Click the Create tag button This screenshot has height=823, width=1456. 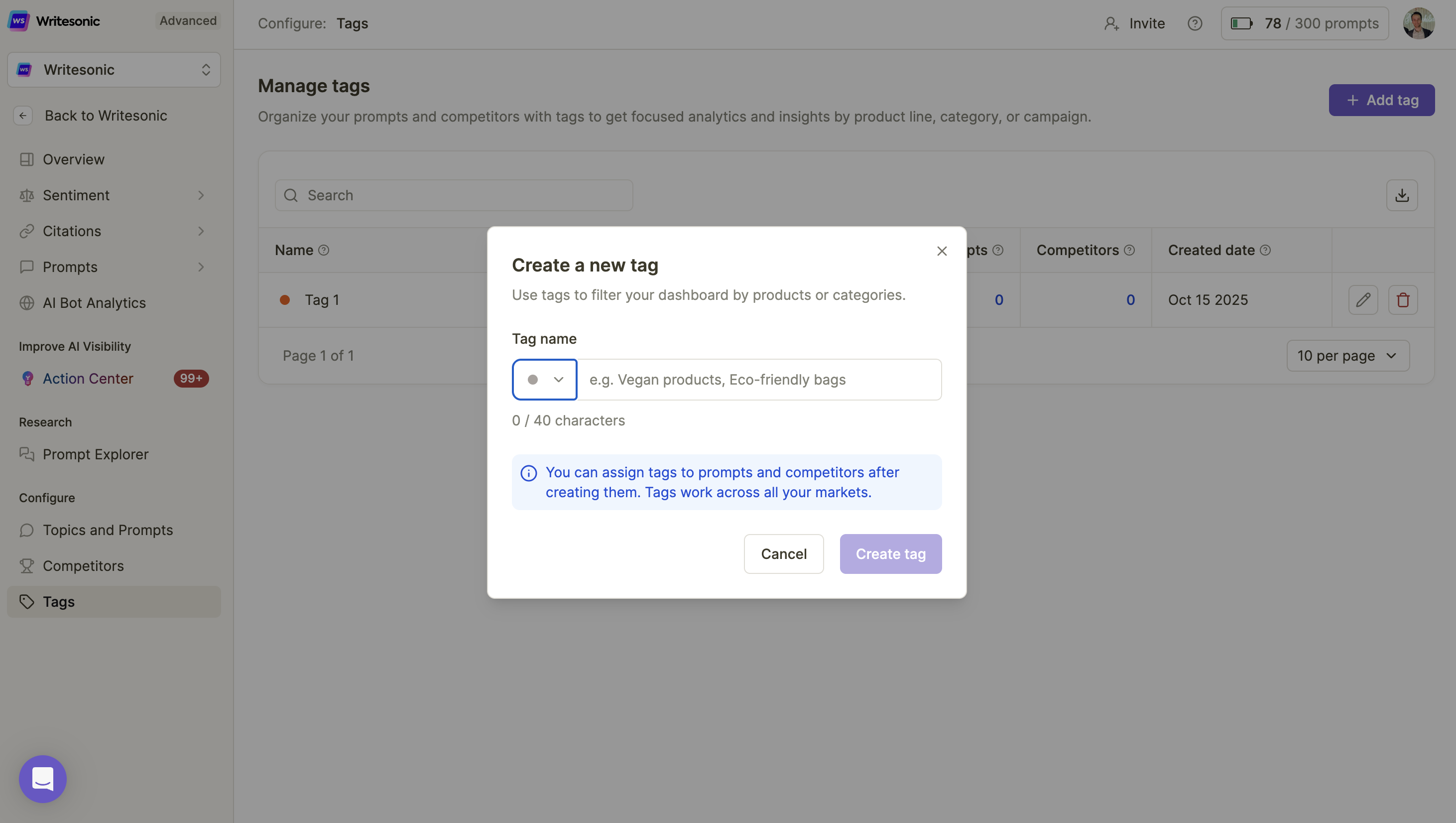click(890, 554)
